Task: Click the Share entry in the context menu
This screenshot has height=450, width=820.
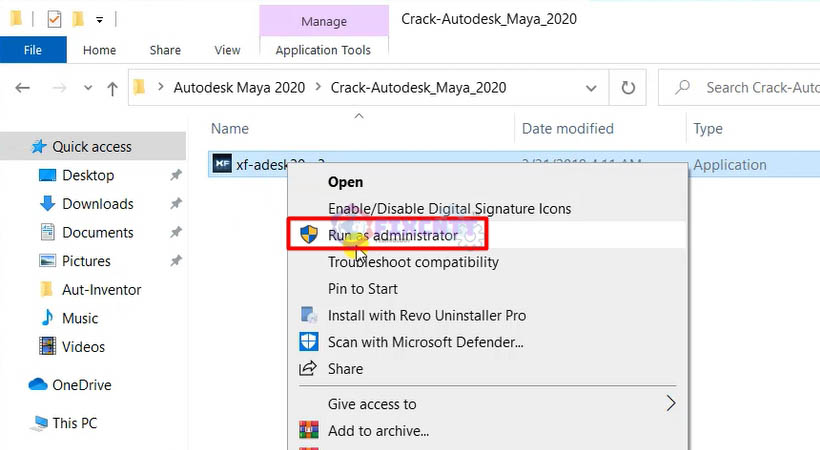Action: [345, 369]
